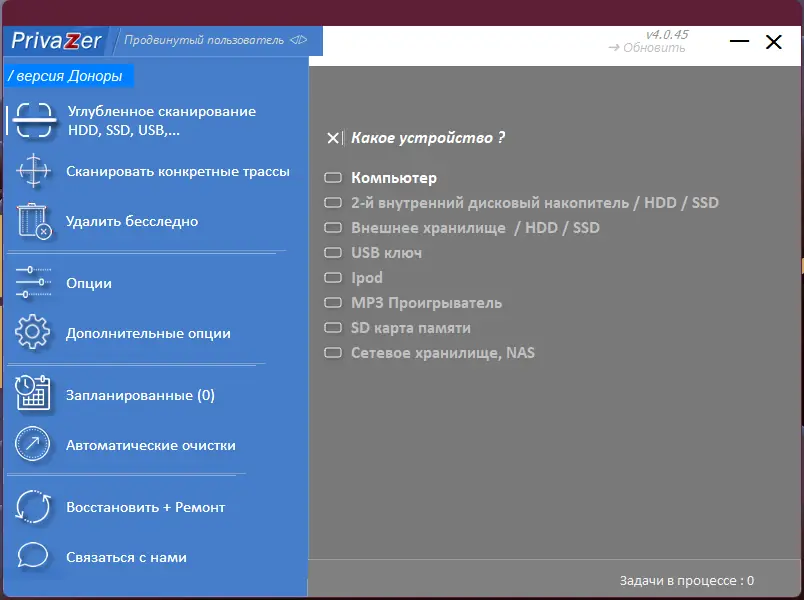Click the gear icon for Дополнительные опции
The height and width of the screenshot is (600, 804).
33,332
